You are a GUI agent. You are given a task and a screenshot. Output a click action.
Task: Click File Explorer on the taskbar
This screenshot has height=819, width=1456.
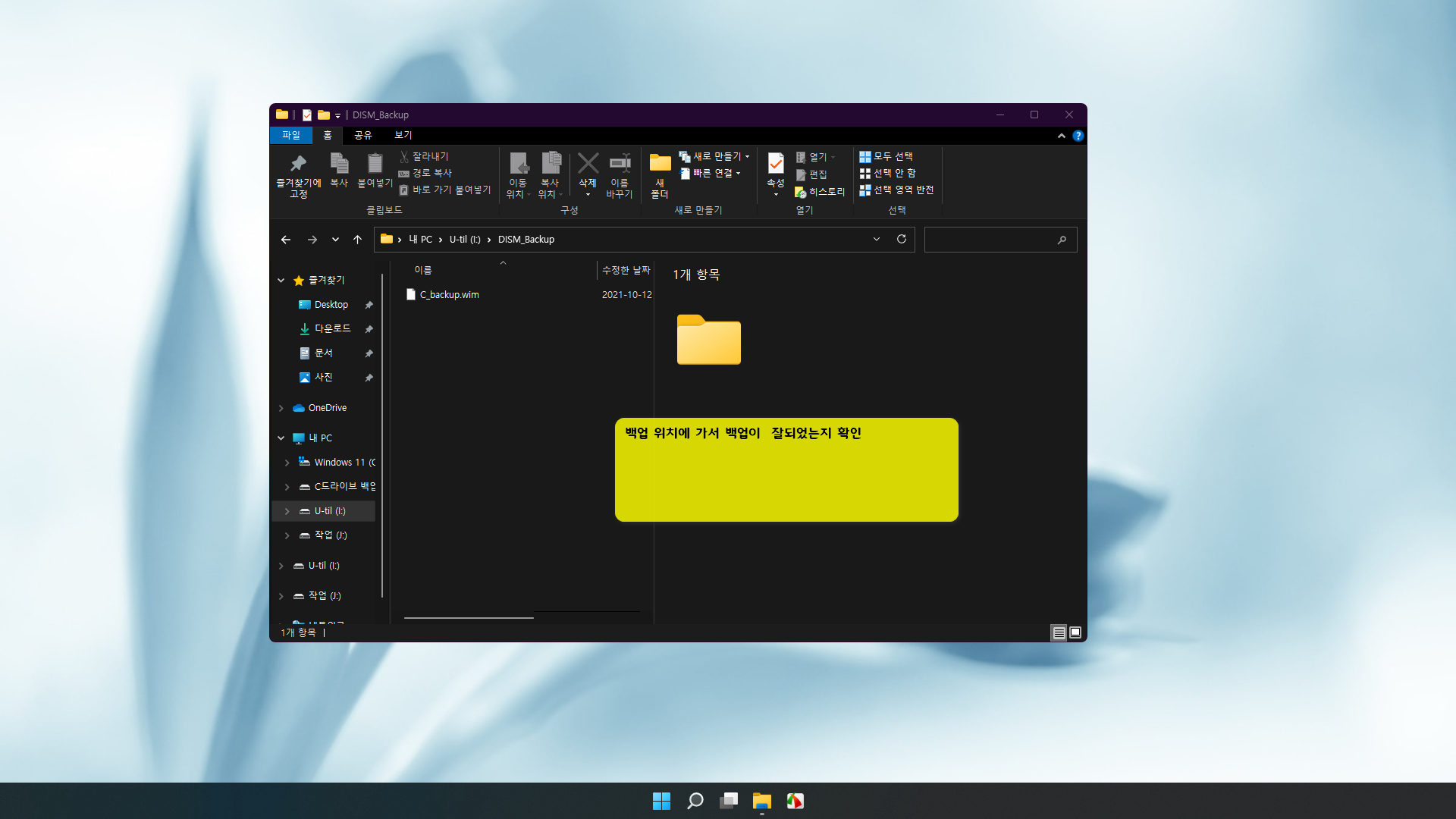click(761, 801)
